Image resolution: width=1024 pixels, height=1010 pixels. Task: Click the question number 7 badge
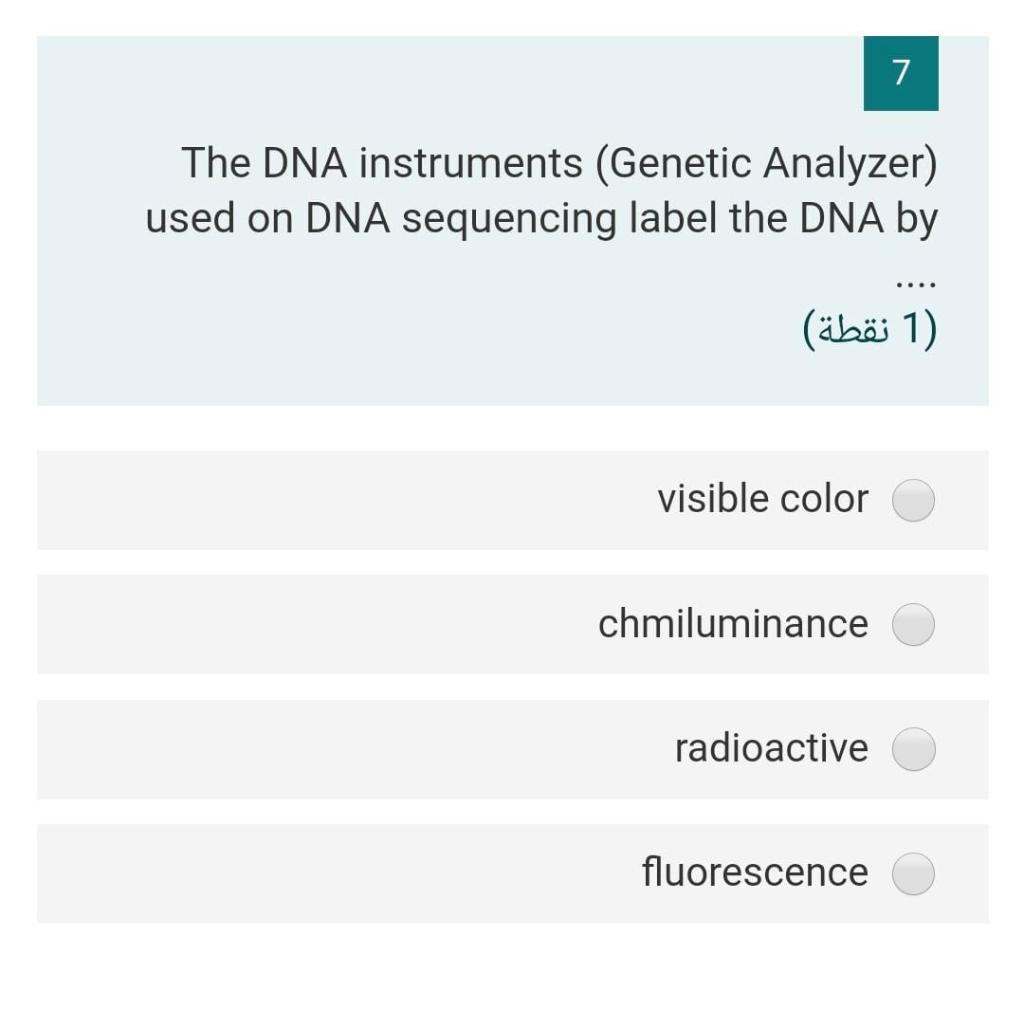(900, 73)
